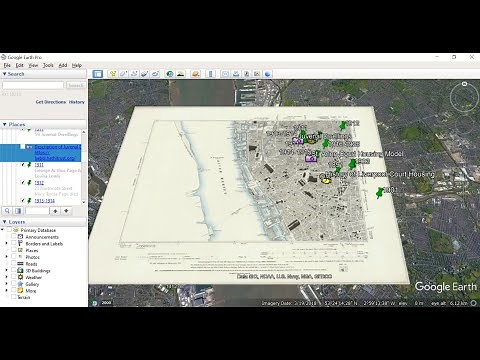Image resolution: width=480 pixels, height=360 pixels.
Task: Click the Add Image Overlay icon
Action: (144, 74)
